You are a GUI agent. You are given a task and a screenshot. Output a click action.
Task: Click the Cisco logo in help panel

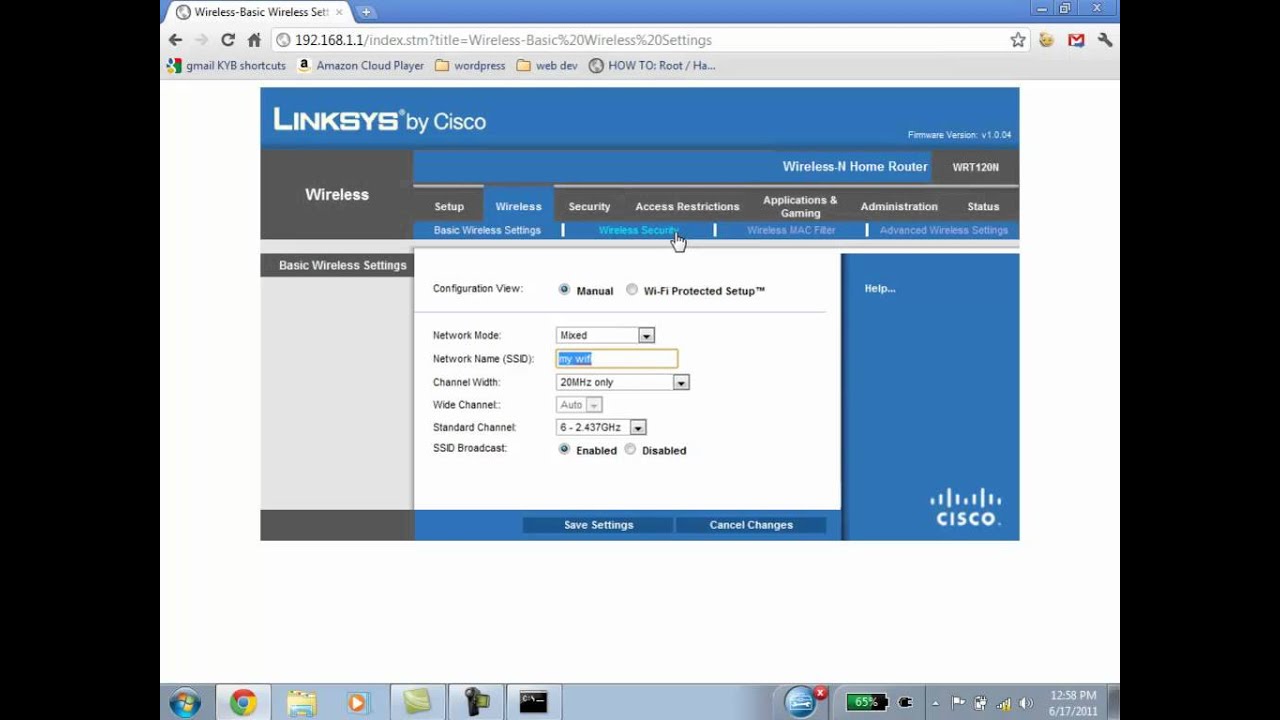click(x=966, y=507)
